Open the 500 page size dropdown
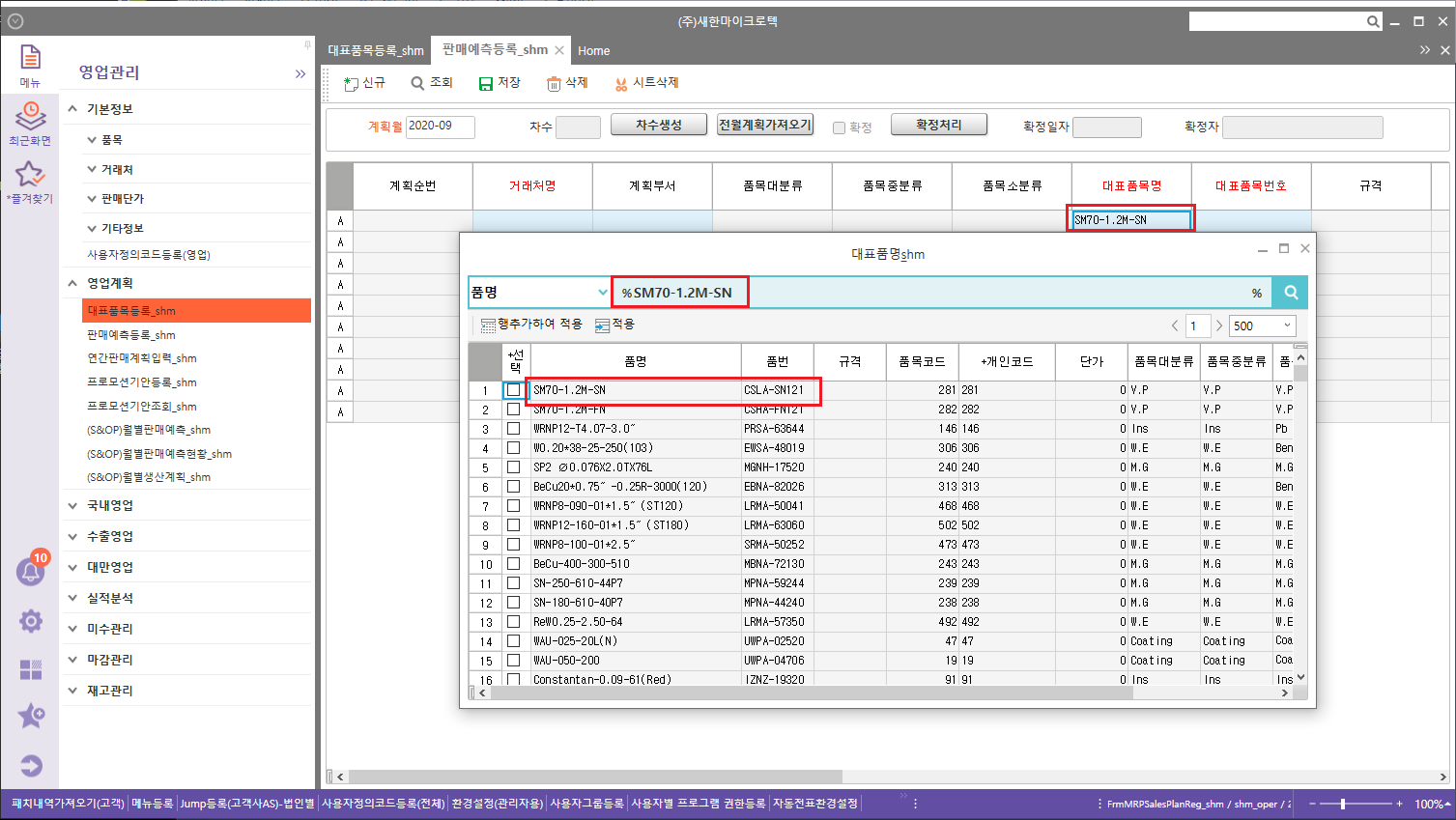This screenshot has width=1456, height=820. tap(1287, 325)
